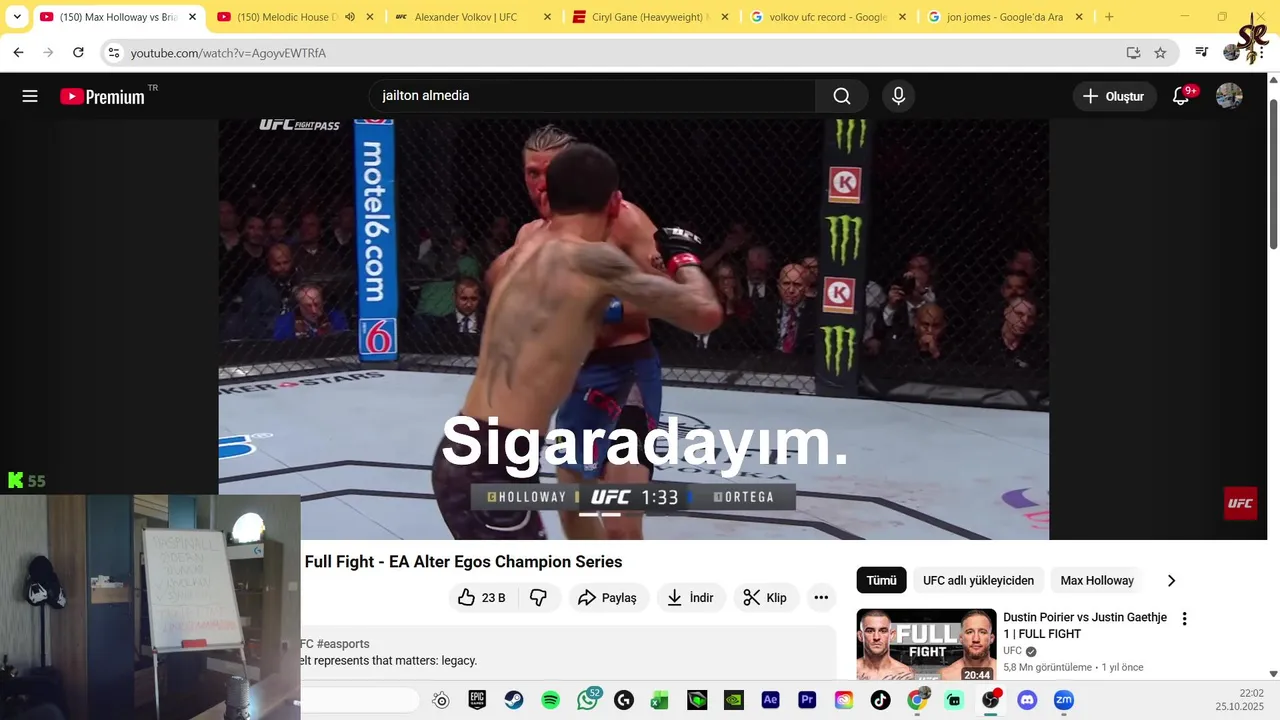The height and width of the screenshot is (720, 1280).
Task: Select the Max Holloway filter chip
Action: (1097, 580)
